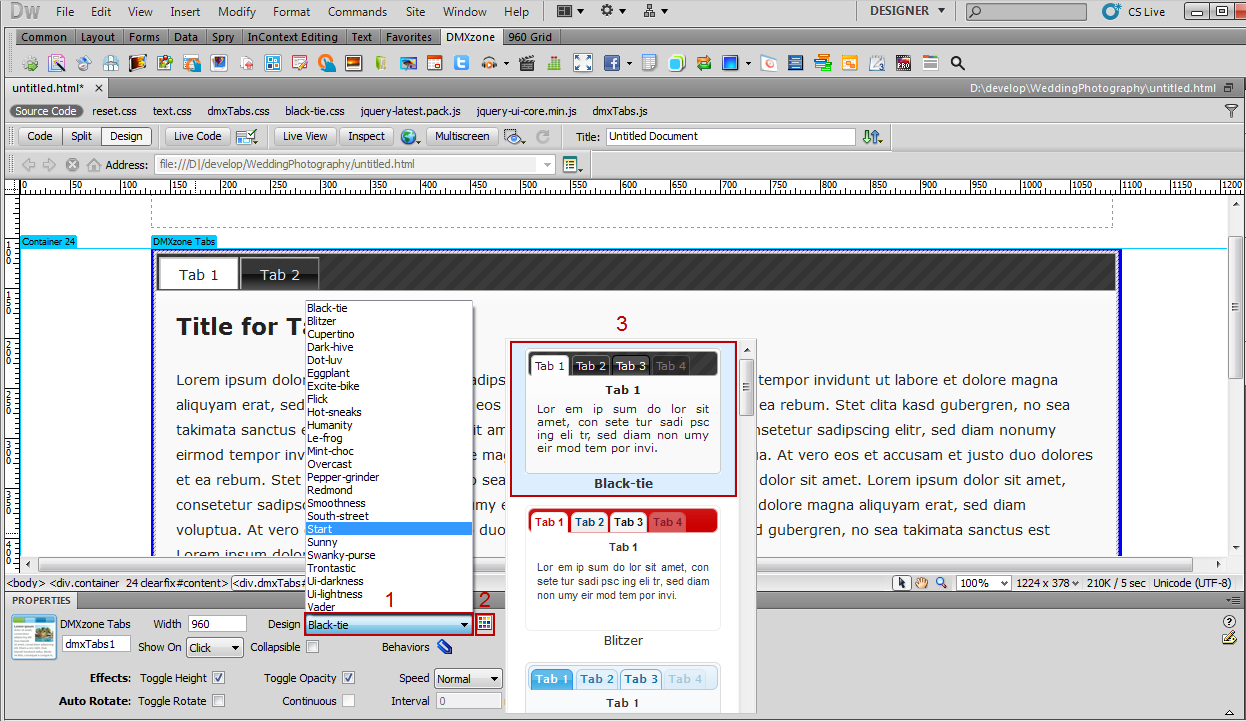Screen dimensions: 1246x721
Task: Click the Live View button
Action: point(305,136)
